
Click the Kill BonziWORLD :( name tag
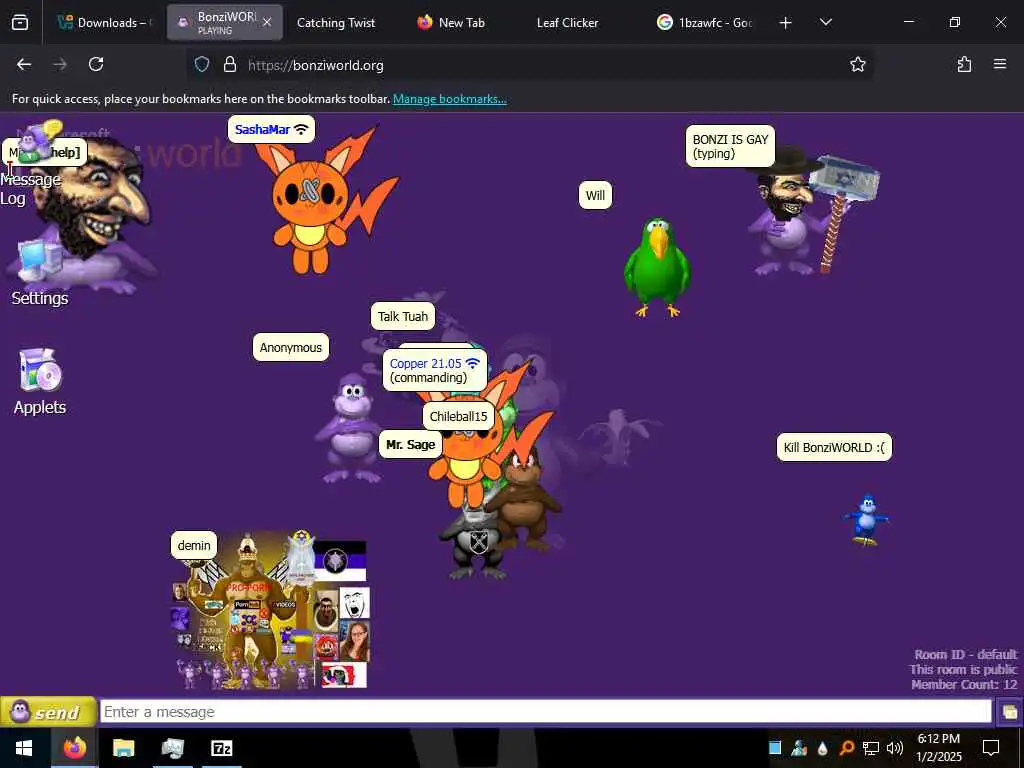coord(834,447)
